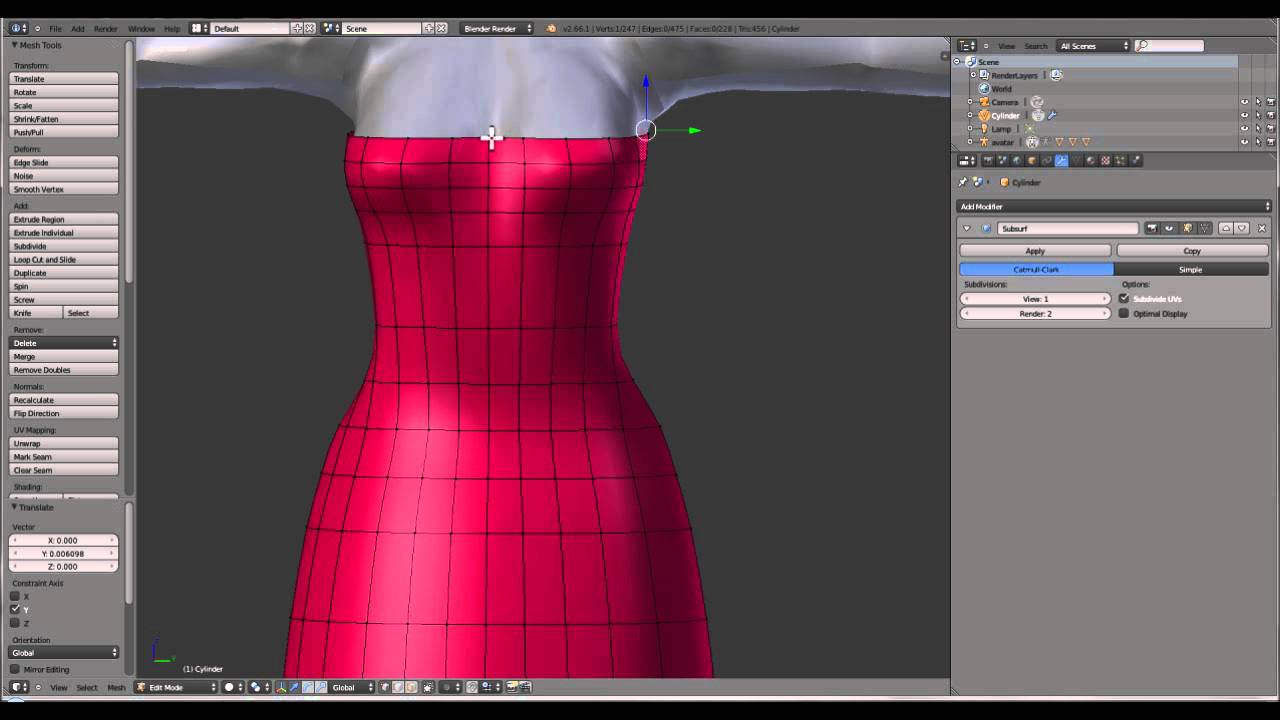
Task: Enable Optimal Display checkbox
Action: click(1124, 313)
